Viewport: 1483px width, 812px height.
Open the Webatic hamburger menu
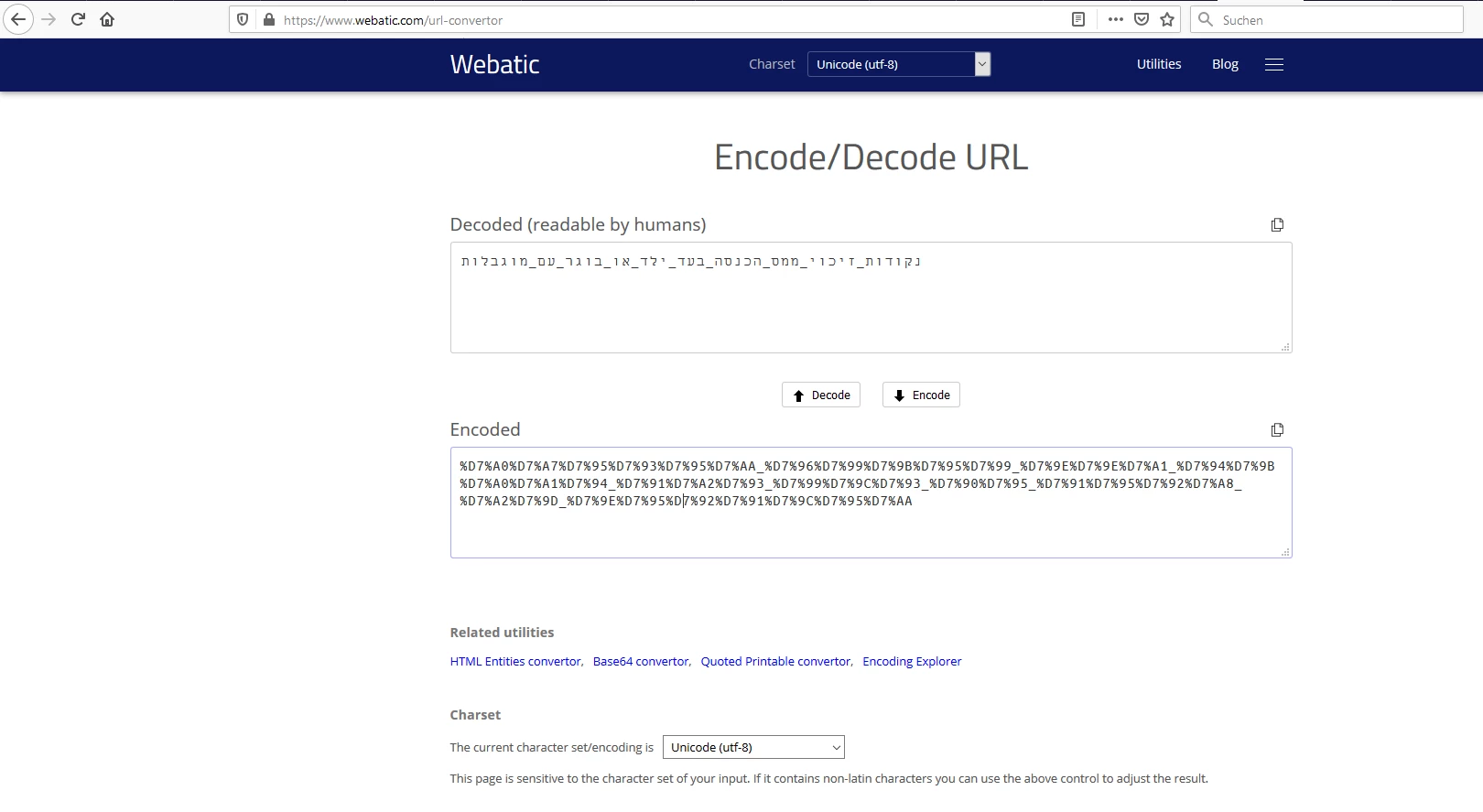tap(1274, 64)
